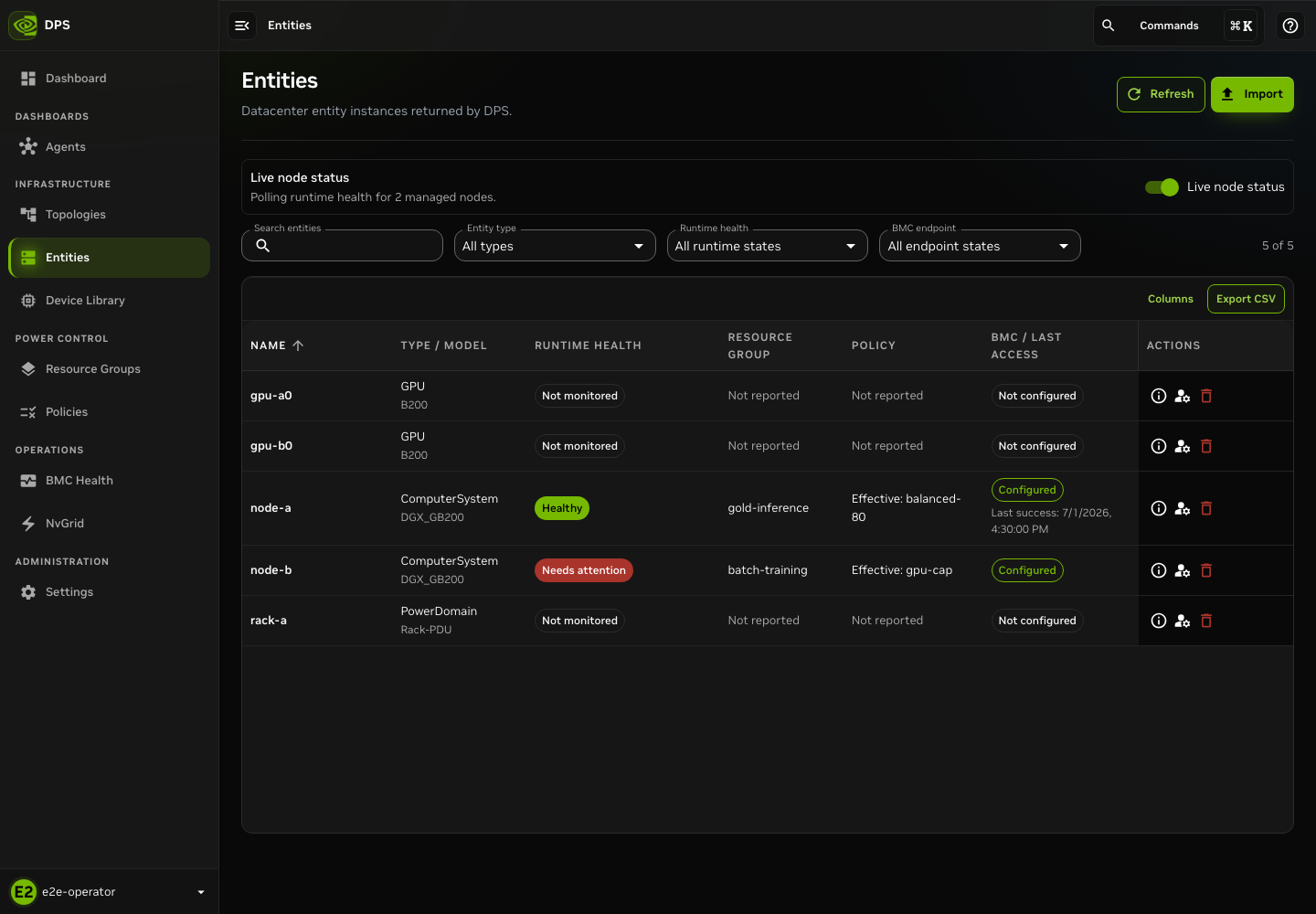The image size is (1316, 914).
Task: Click the Import button
Action: (1252, 94)
